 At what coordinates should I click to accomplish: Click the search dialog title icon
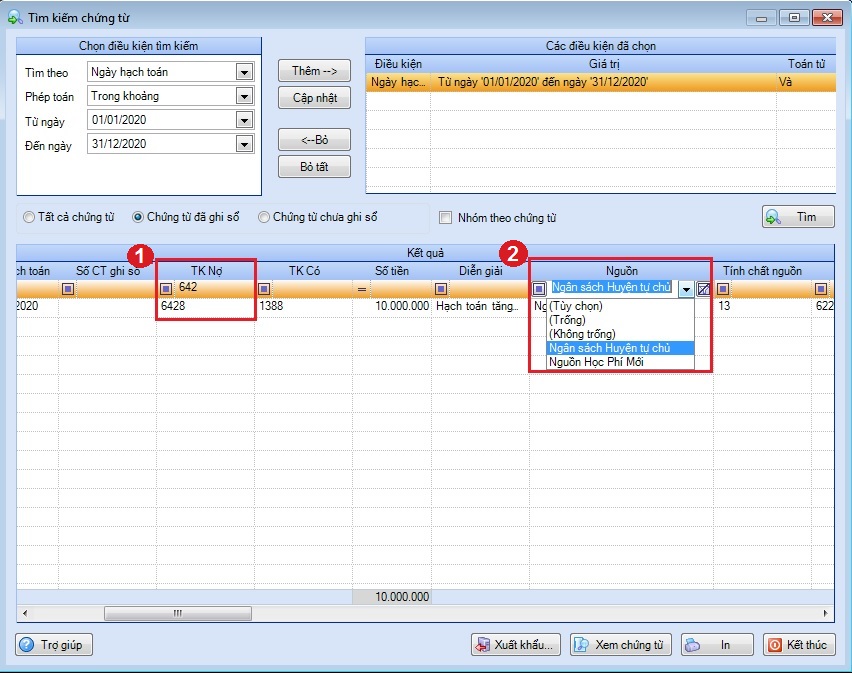click(x=15, y=17)
